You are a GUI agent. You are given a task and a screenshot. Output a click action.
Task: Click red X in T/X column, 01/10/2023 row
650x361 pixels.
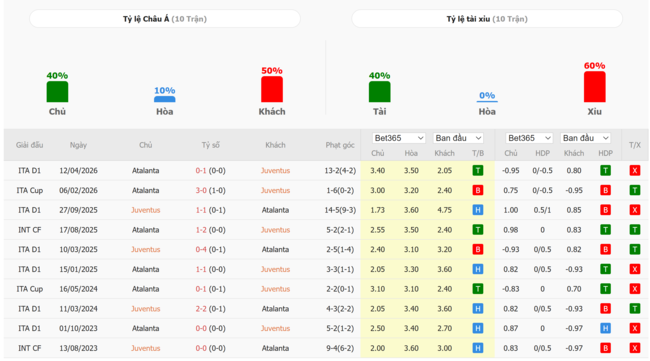[x=635, y=328]
